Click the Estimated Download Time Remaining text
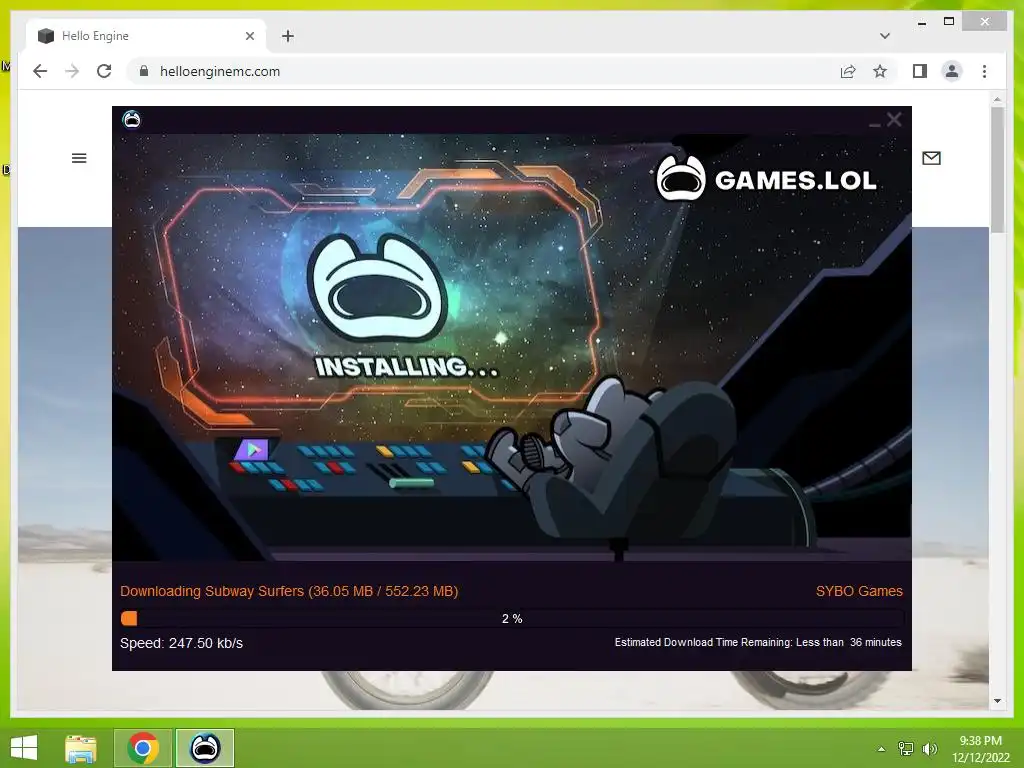The width and height of the screenshot is (1024, 768). click(758, 643)
